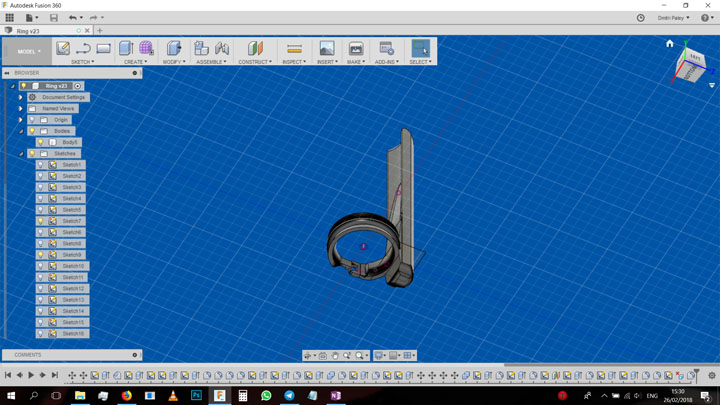Open the ASSEMBLE menu label
This screenshot has height=405, width=720.
tap(211, 62)
